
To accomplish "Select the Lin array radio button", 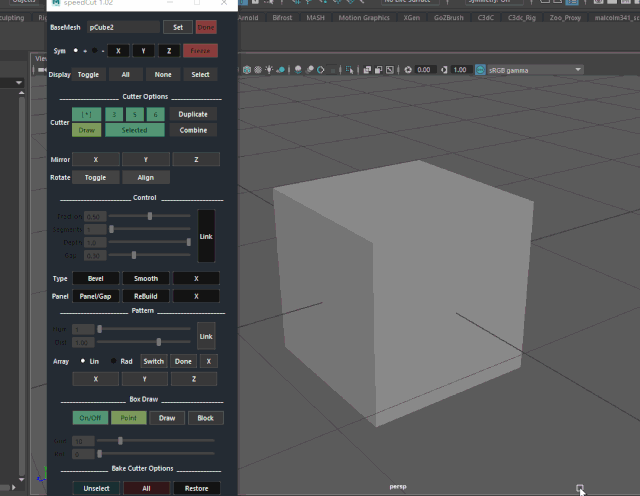I will click(82, 361).
